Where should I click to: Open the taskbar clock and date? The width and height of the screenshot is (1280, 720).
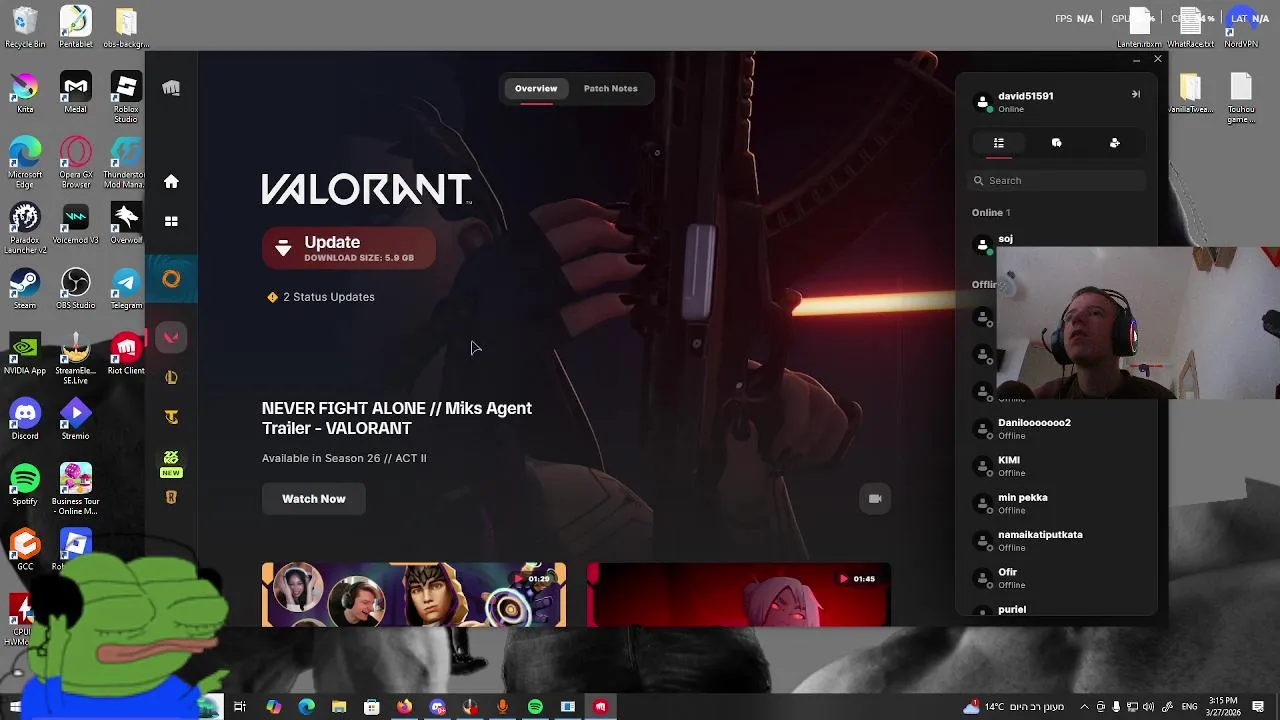pyautogui.click(x=1223, y=706)
